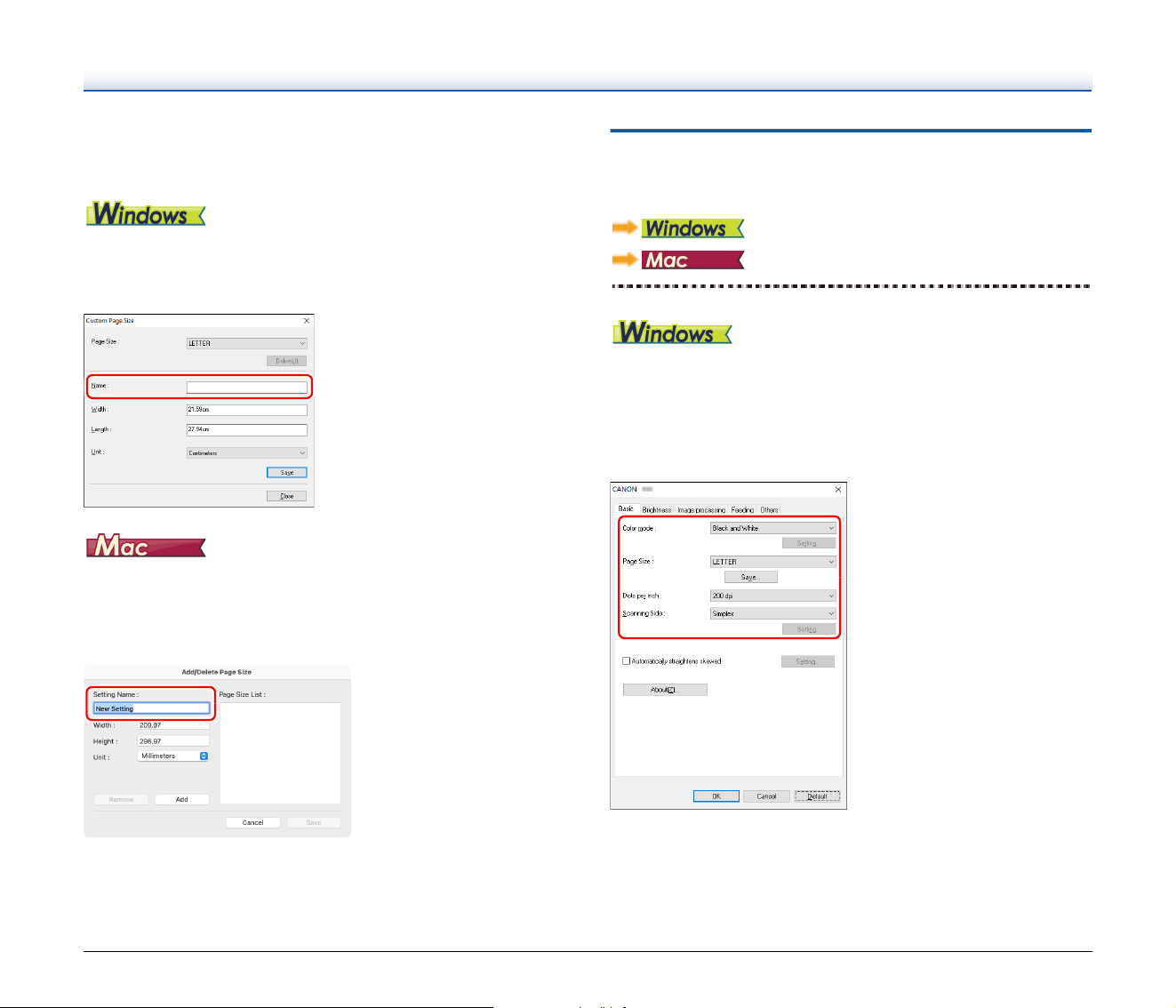Open the Page Size dropdown in CANON dialog

click(773, 562)
